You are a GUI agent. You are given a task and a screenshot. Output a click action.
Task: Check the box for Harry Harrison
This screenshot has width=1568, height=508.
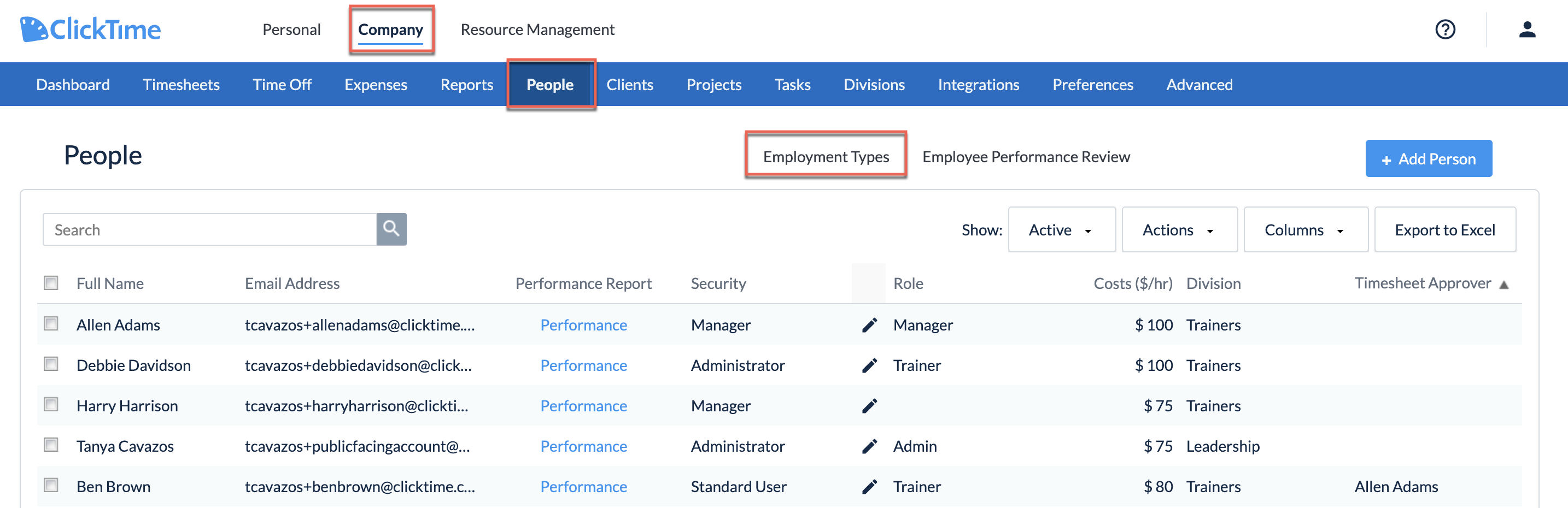51,405
